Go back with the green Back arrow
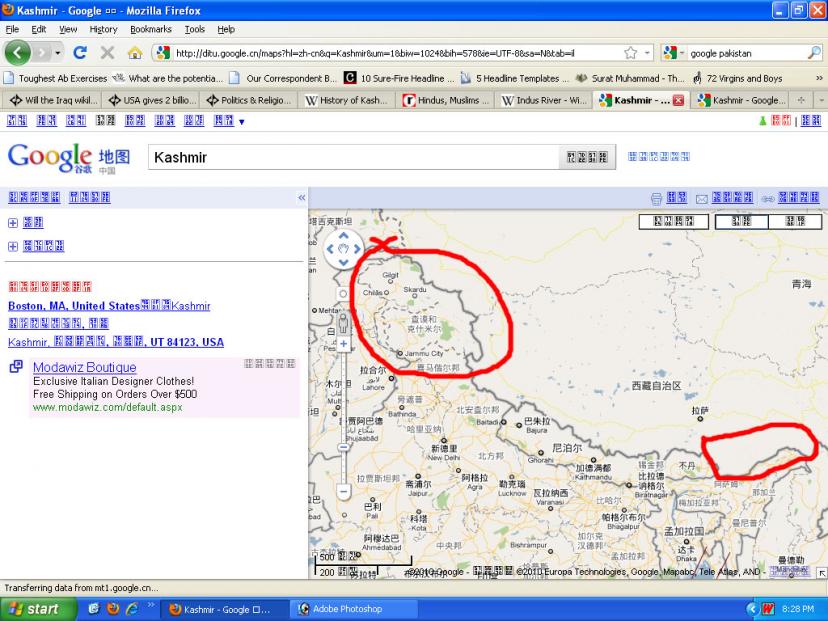The image size is (828, 621). click(17, 53)
